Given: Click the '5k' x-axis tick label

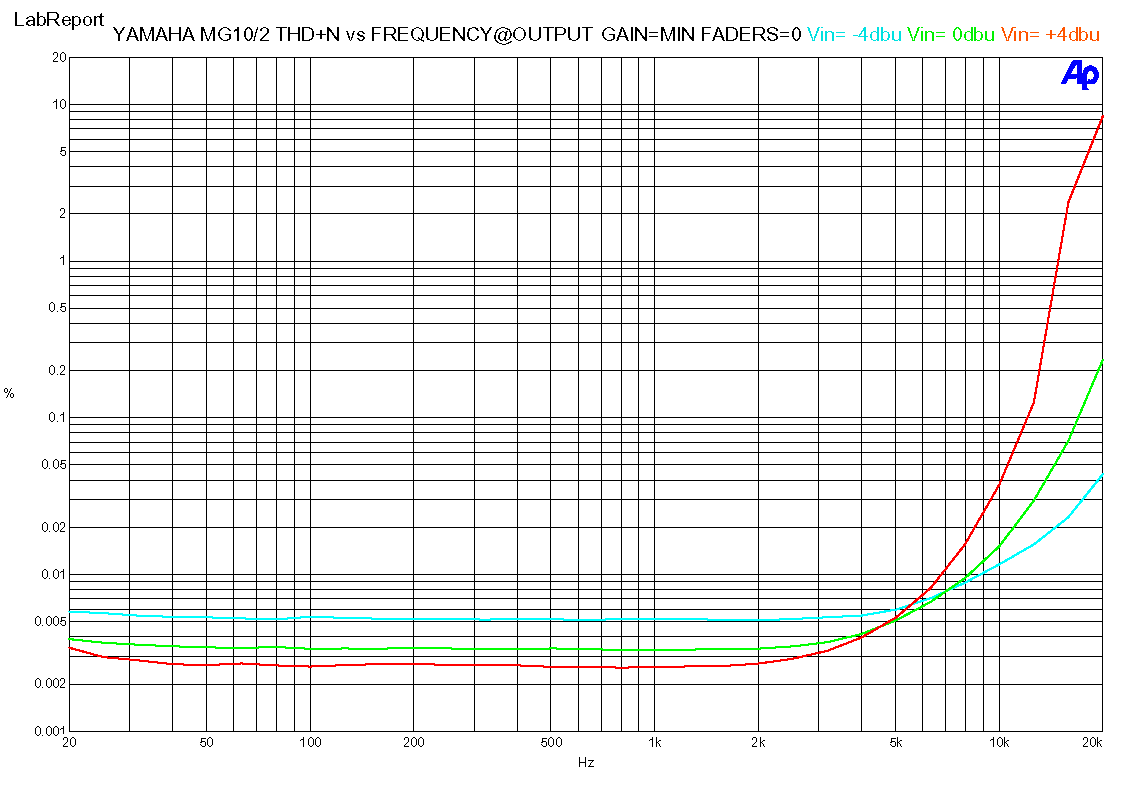Looking at the screenshot, I should point(895,742).
